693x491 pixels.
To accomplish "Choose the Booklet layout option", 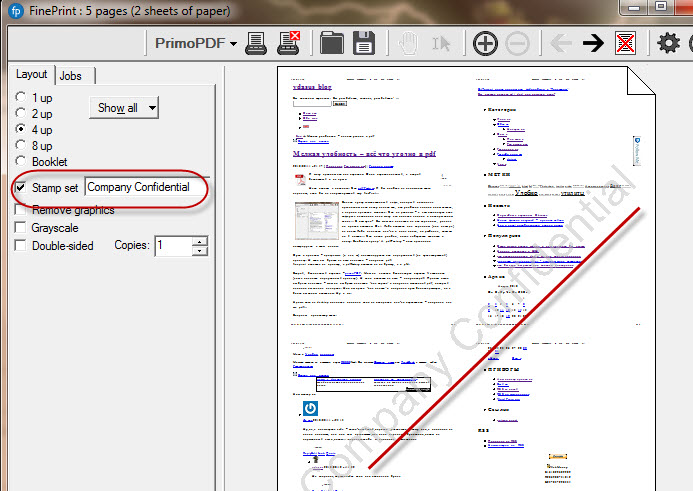I will coord(21,162).
